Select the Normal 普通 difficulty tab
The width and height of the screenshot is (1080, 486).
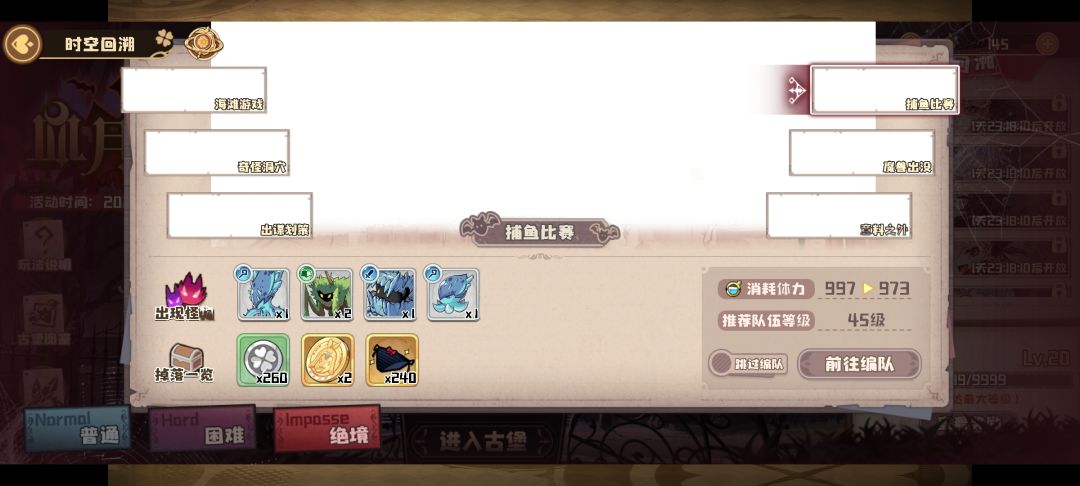[77, 428]
